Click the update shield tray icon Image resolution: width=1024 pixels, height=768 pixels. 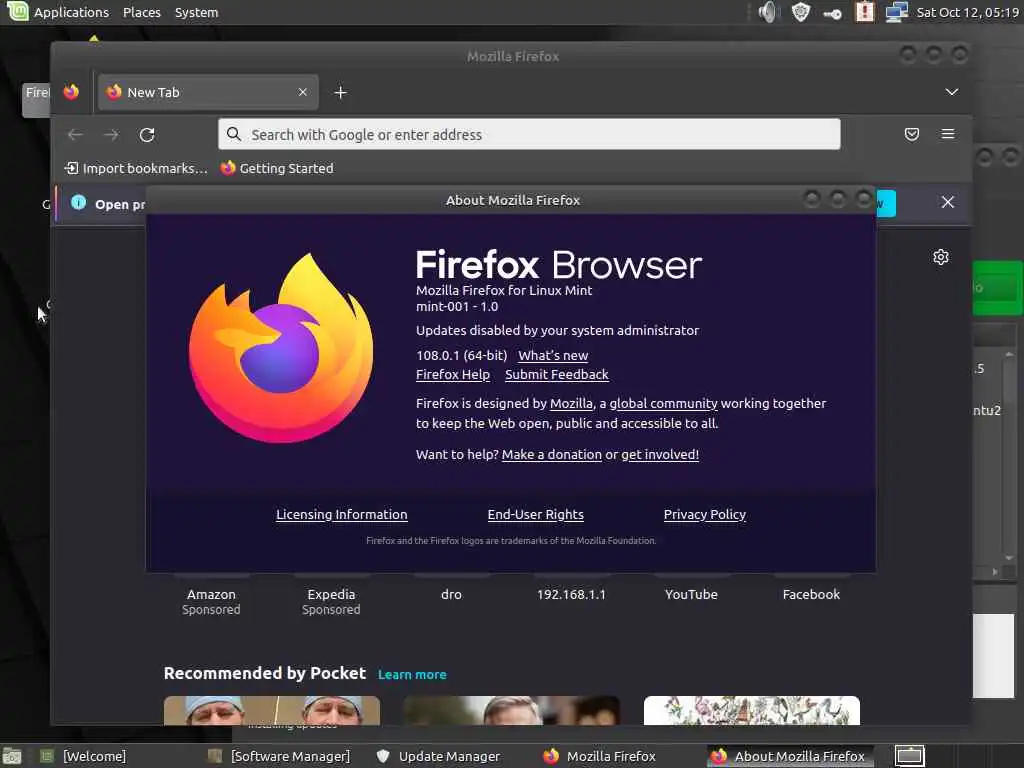[x=801, y=12]
